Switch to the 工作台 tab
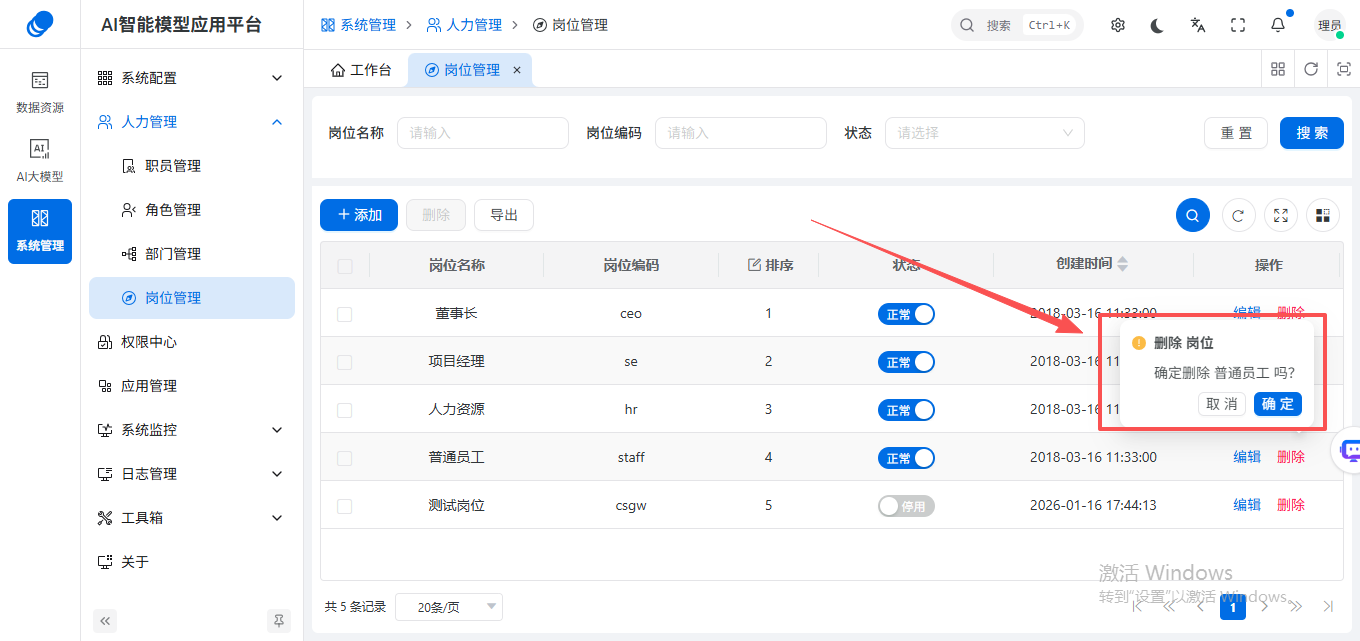Viewport: 1360px width, 641px height. point(361,70)
